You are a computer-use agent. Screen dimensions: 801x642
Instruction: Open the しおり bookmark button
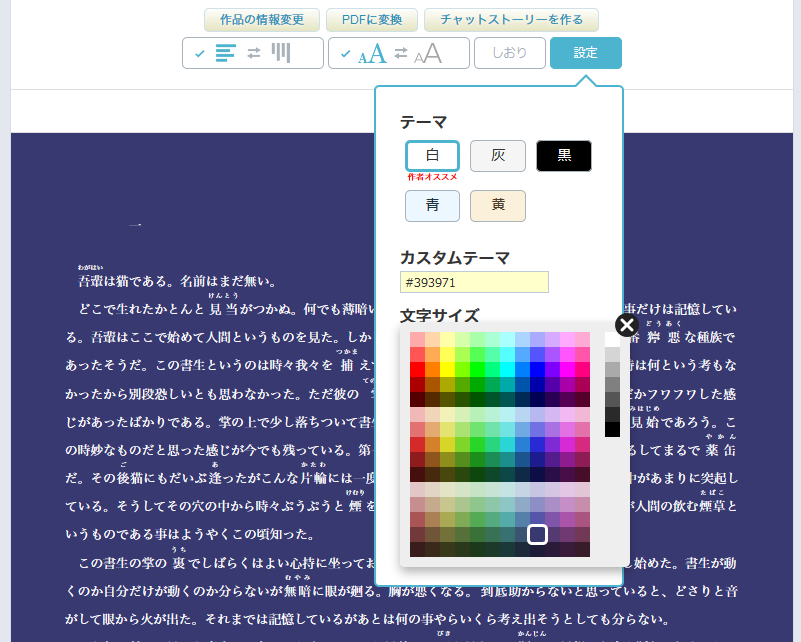509,53
